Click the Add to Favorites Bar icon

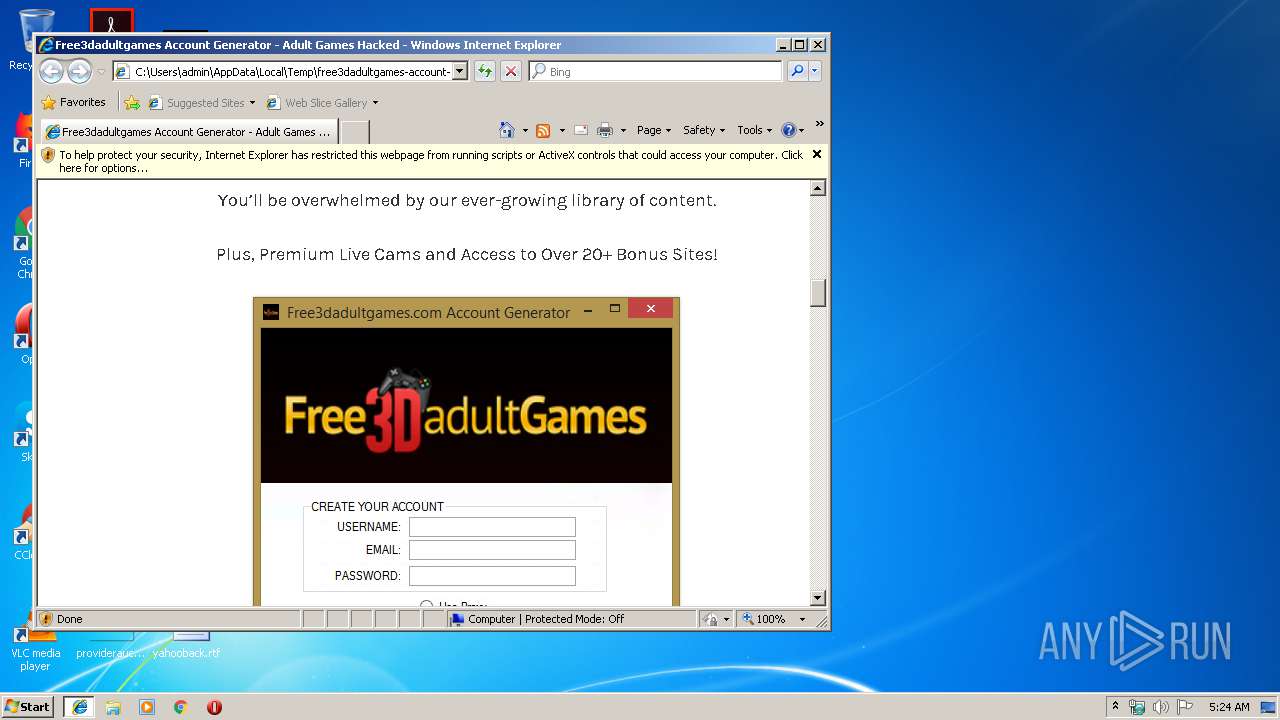(132, 102)
